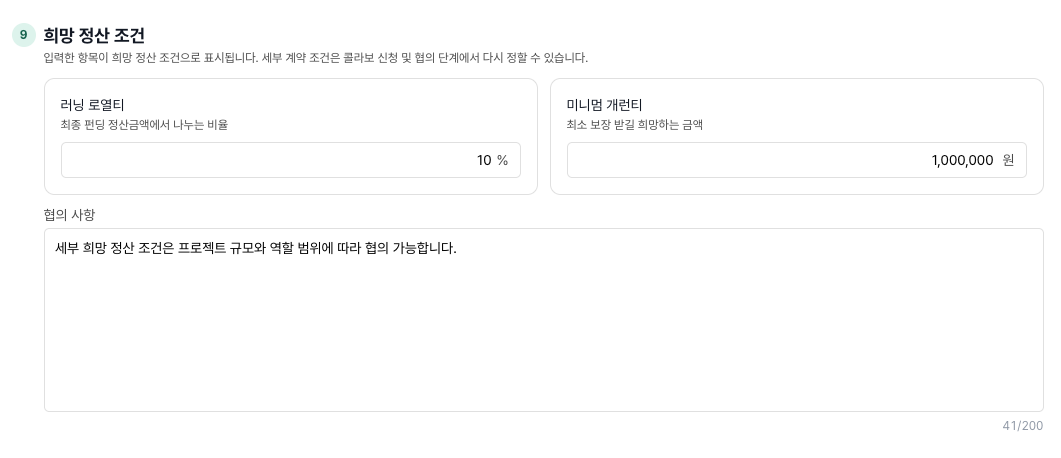The height and width of the screenshot is (458, 1061).
Task: Click the green step 9 badge
Action: [24, 35]
